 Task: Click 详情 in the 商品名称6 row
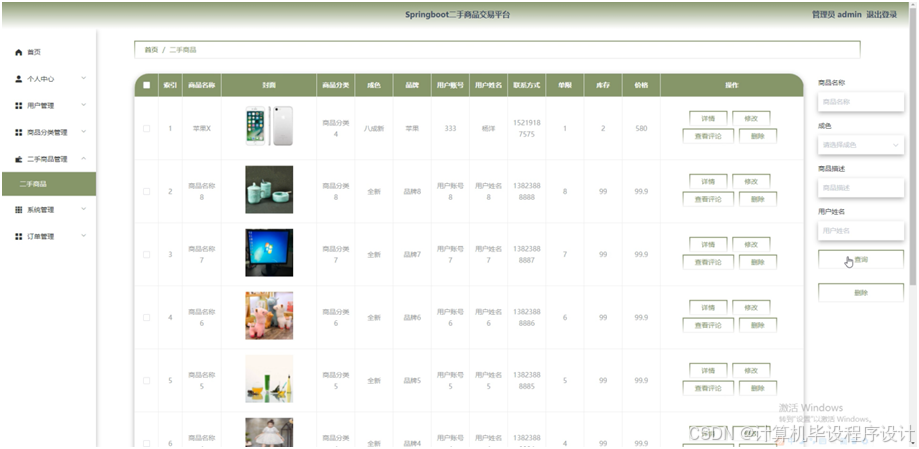(x=708, y=308)
